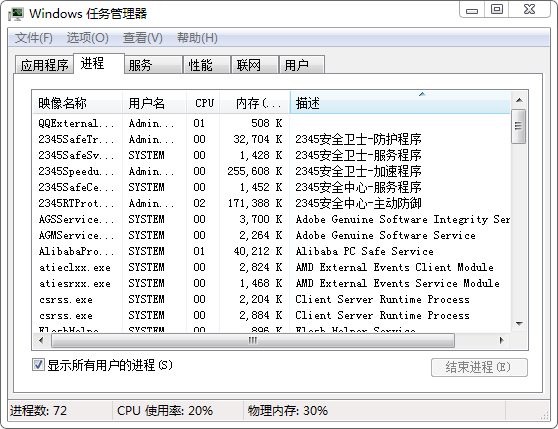558x429 pixels.
Task: Open the 性能 tab
Action: 206,65
